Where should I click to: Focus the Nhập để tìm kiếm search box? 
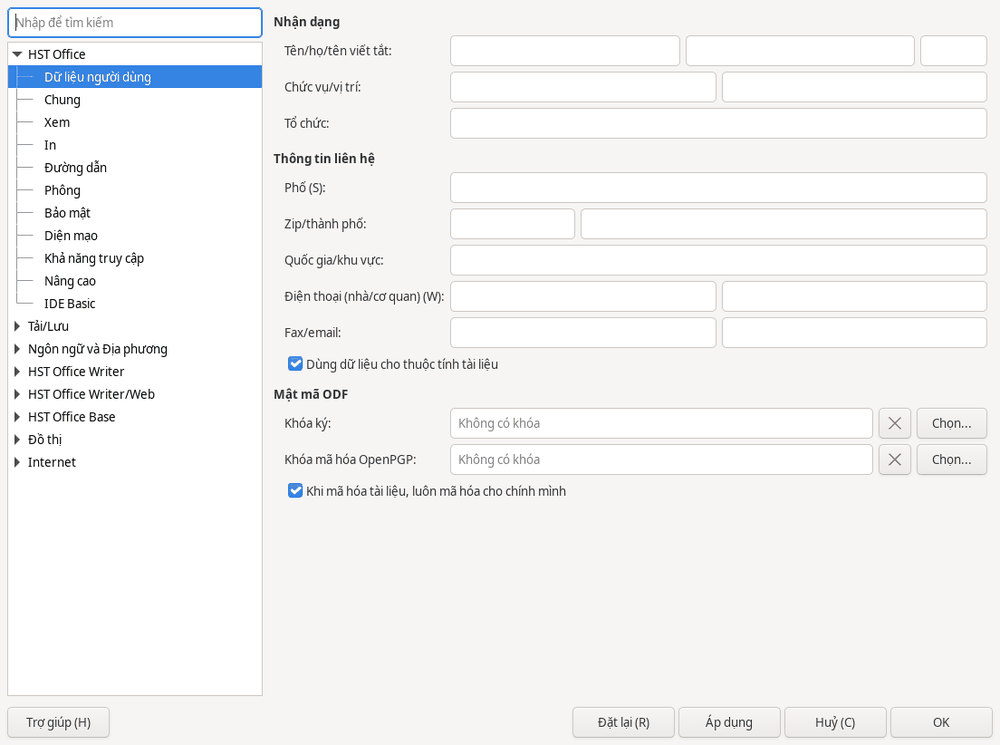point(135,23)
